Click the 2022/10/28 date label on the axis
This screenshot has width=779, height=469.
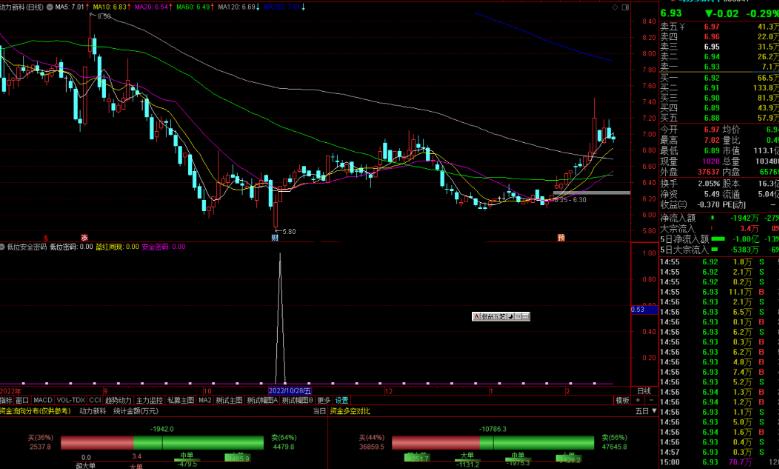(x=290, y=391)
